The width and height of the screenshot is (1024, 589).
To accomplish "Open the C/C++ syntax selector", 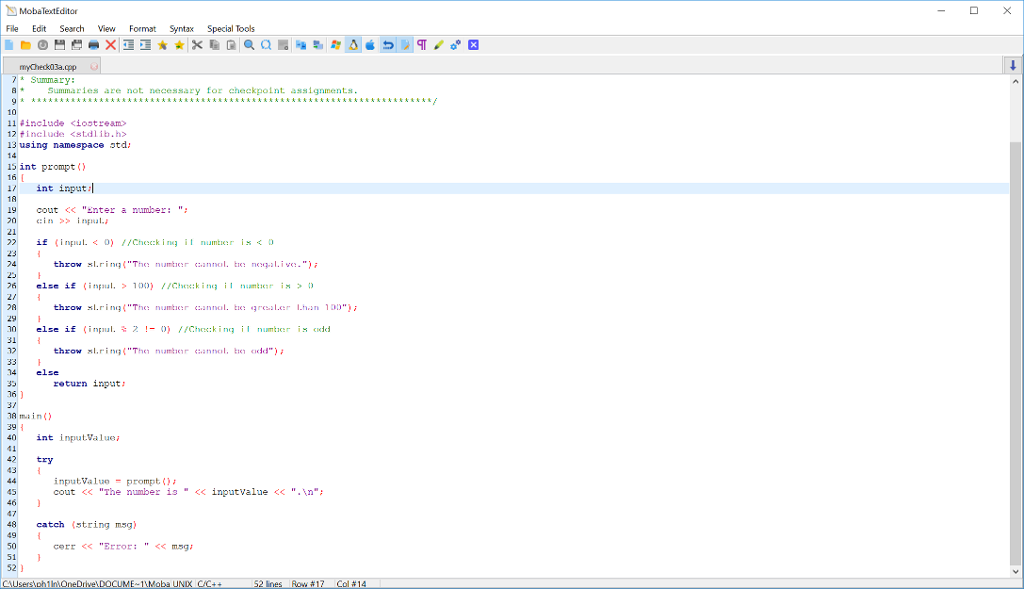I will click(x=207, y=581).
